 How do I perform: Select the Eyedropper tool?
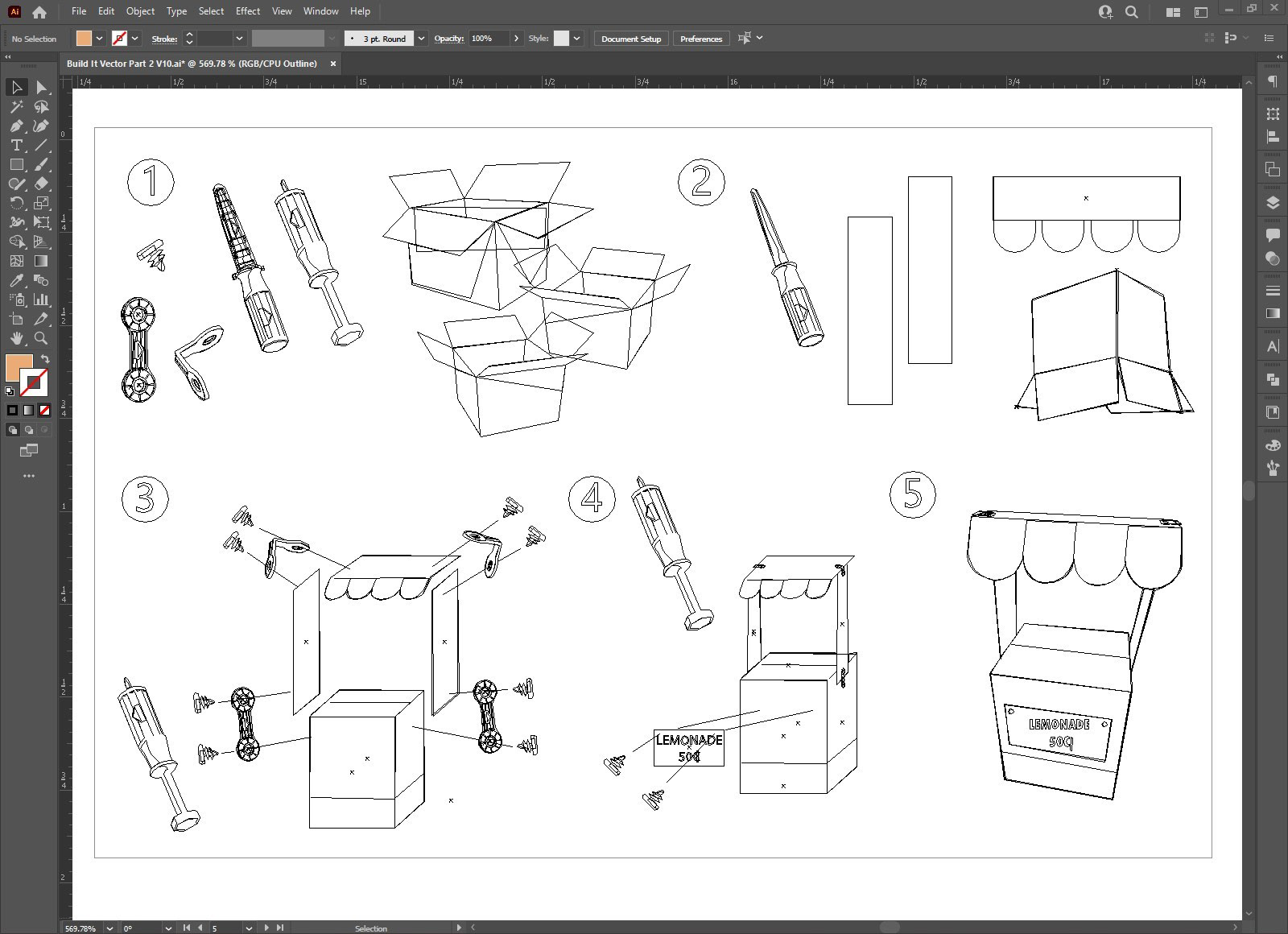[x=16, y=280]
